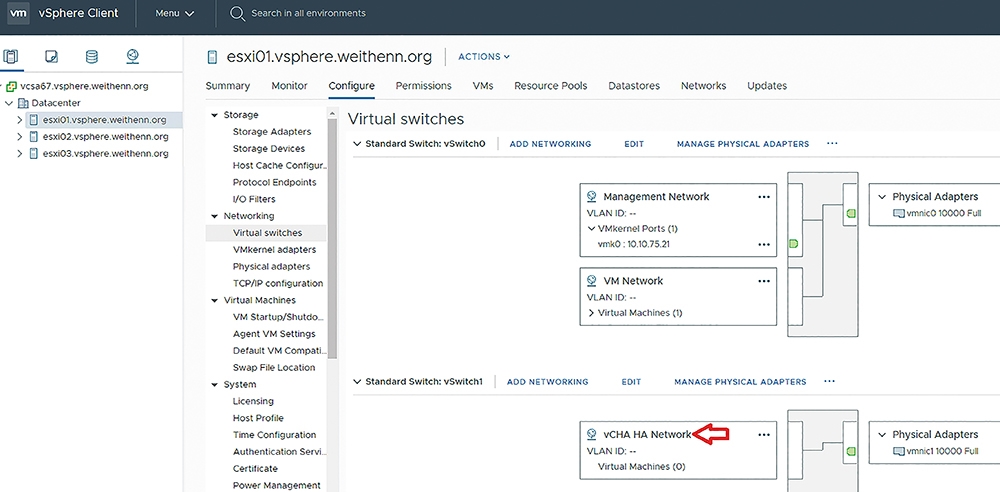This screenshot has height=492, width=1000.
Task: Collapse the Storage section
Action: (214, 116)
